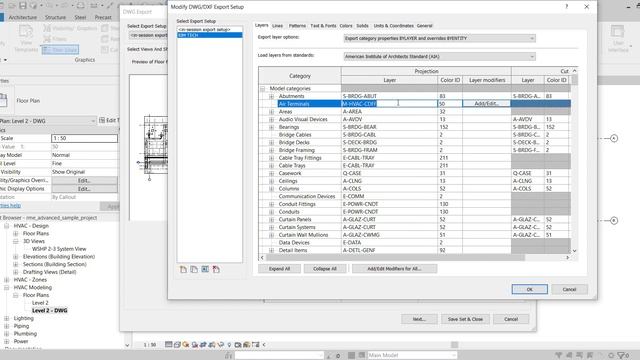Collapse the Model categories node
The image size is (640, 360).
point(263,89)
